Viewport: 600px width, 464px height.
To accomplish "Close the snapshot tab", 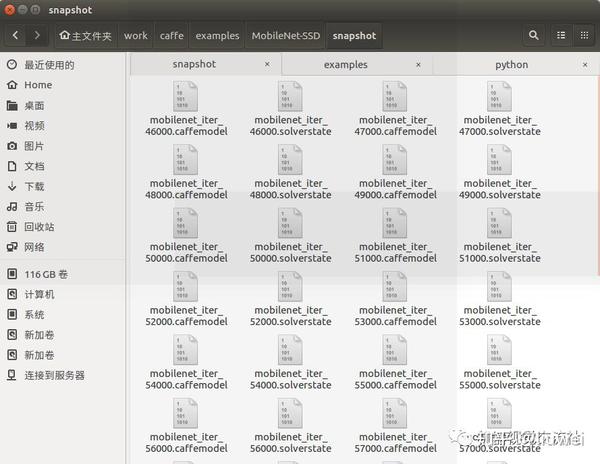I will tap(267, 64).
